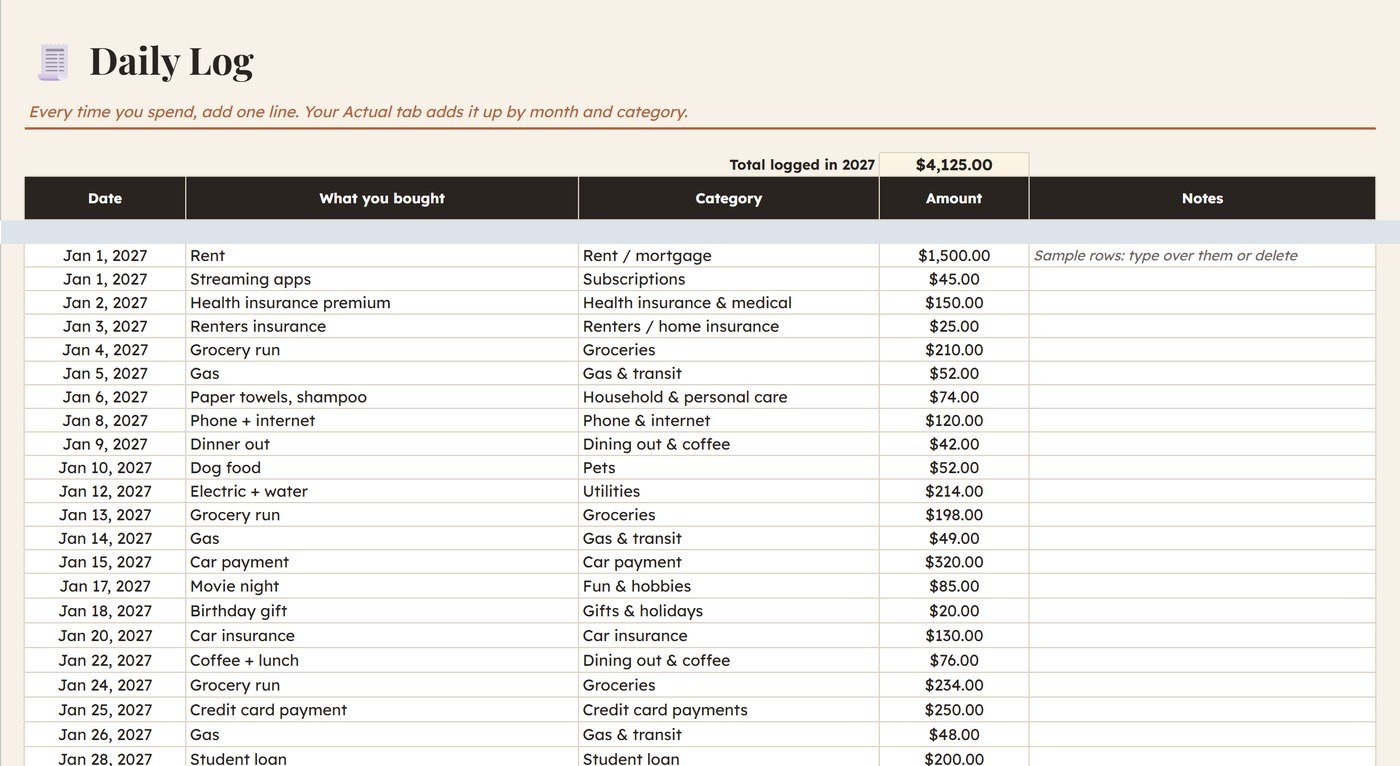The image size is (1400, 766).
Task: Click the Notes column header
Action: pyautogui.click(x=1202, y=198)
